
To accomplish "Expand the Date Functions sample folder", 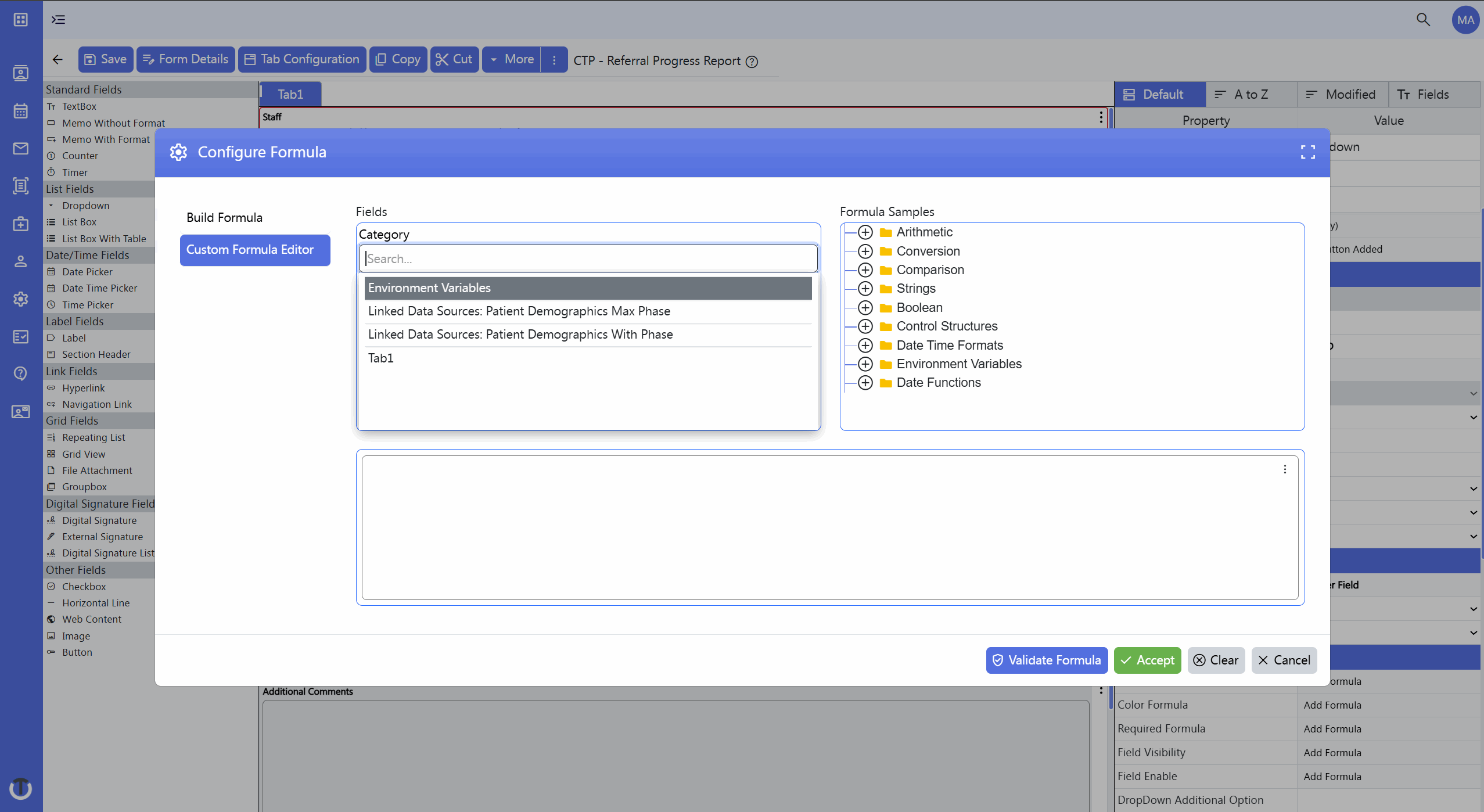I will [x=865, y=383].
